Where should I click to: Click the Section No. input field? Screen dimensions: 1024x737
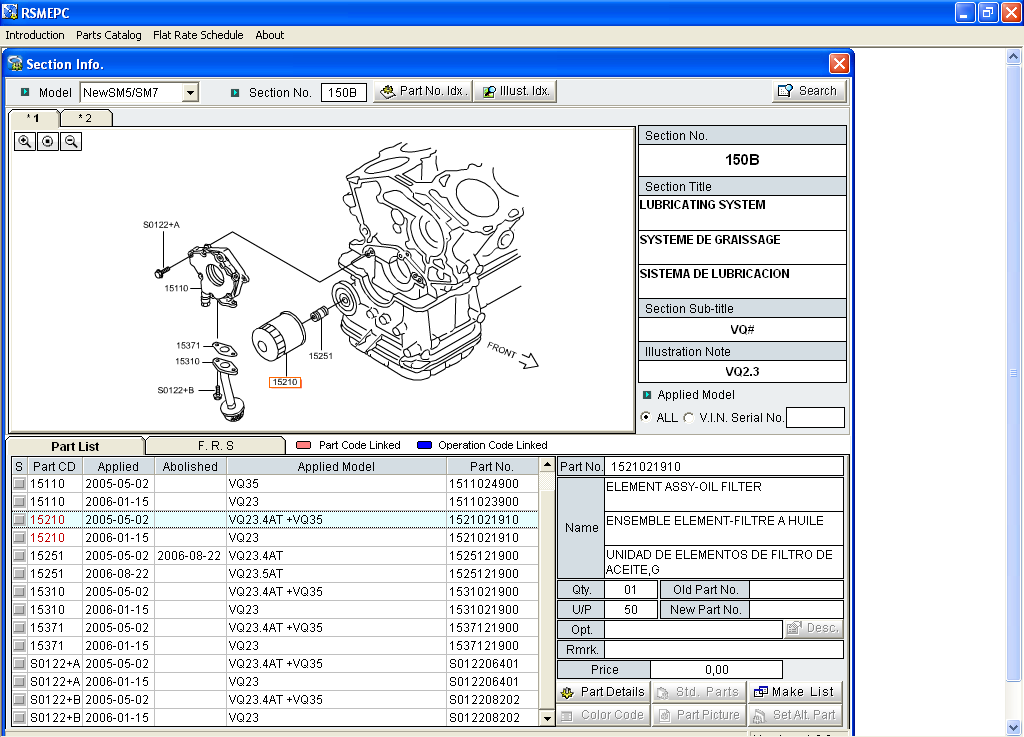point(344,93)
